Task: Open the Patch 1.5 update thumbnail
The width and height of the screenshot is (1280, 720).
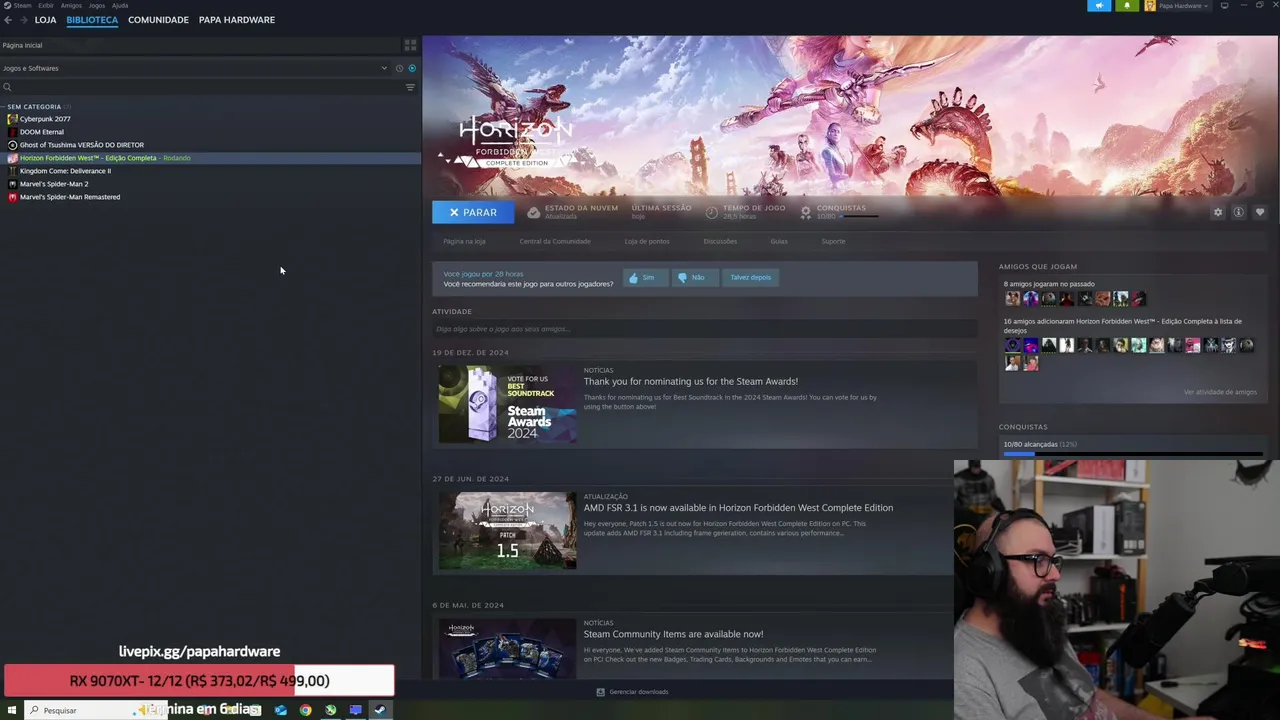Action: click(507, 530)
